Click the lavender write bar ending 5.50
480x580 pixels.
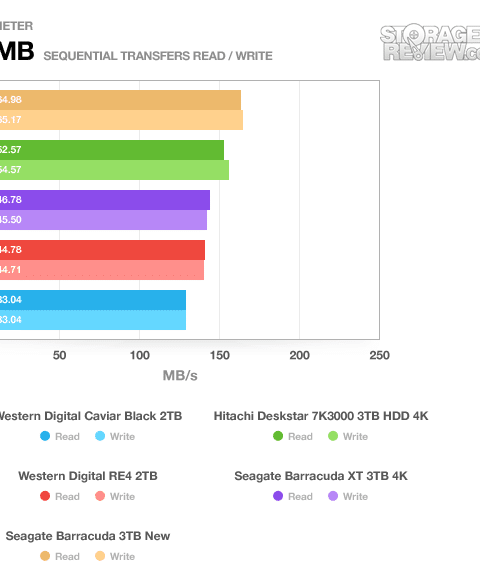click(x=103, y=220)
